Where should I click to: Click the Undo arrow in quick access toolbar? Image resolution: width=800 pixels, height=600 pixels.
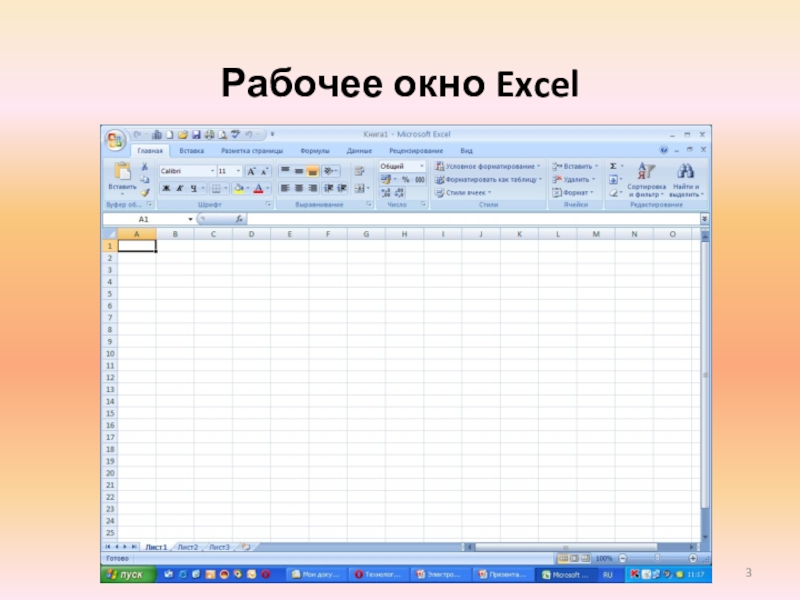click(x=248, y=135)
